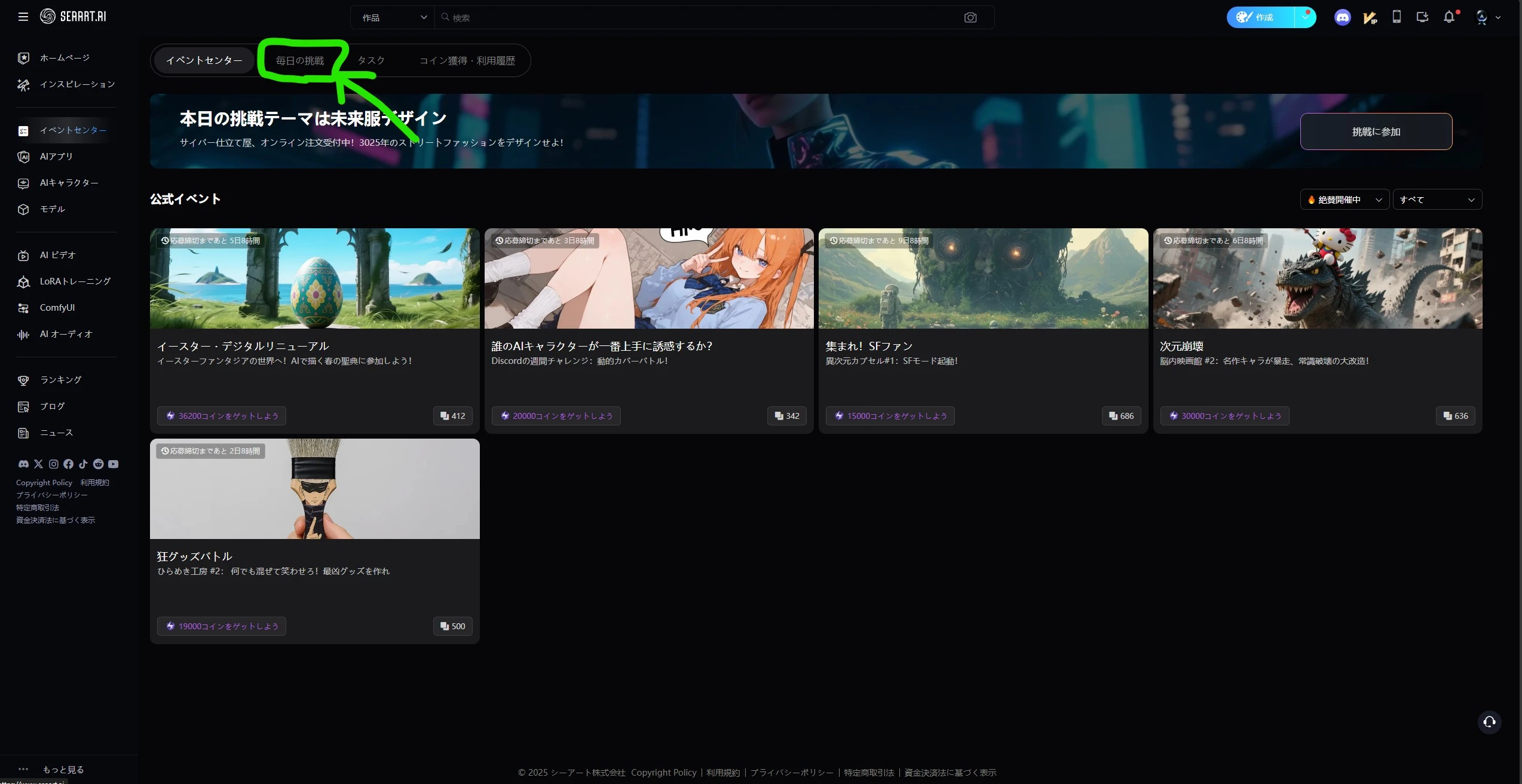1522x784 pixels.
Task: Open the 絶賛開催中 status filter dropdown
Action: pyautogui.click(x=1345, y=200)
